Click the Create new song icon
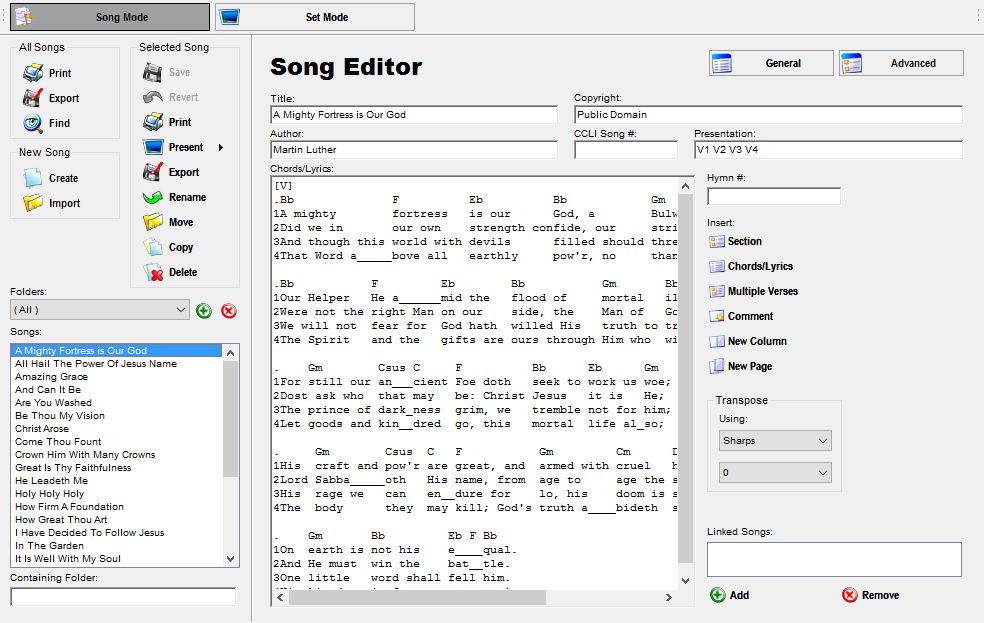Image resolution: width=984 pixels, height=623 pixels. tap(33, 178)
